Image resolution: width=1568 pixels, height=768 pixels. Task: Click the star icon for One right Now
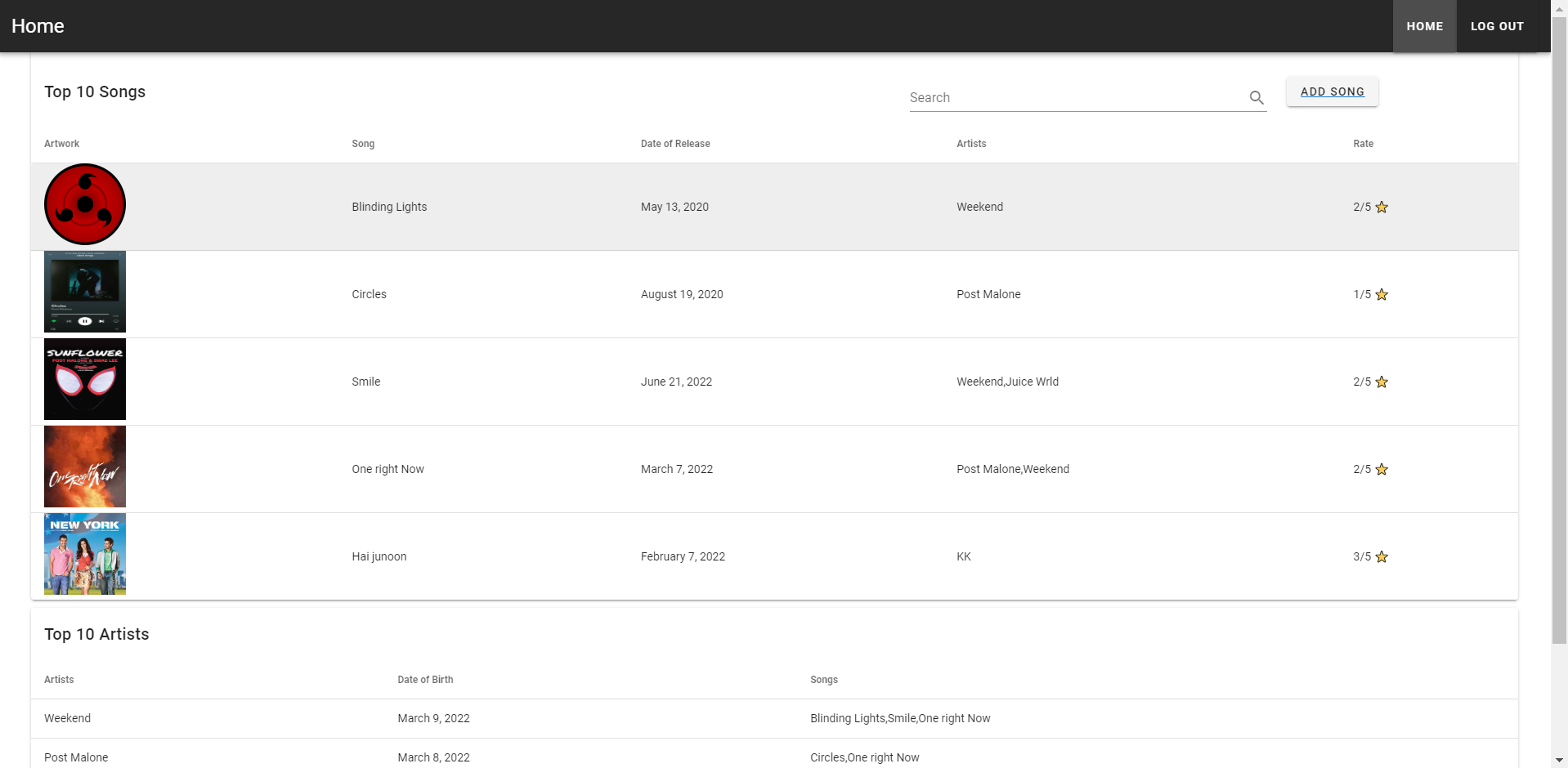tap(1382, 469)
